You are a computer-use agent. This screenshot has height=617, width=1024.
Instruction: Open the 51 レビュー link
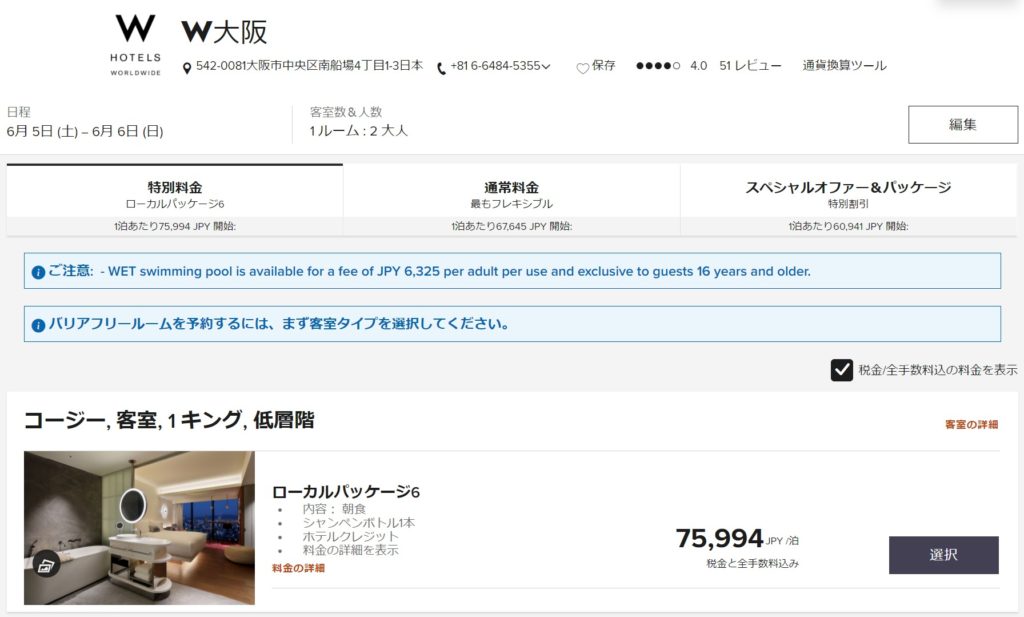pyautogui.click(x=750, y=66)
